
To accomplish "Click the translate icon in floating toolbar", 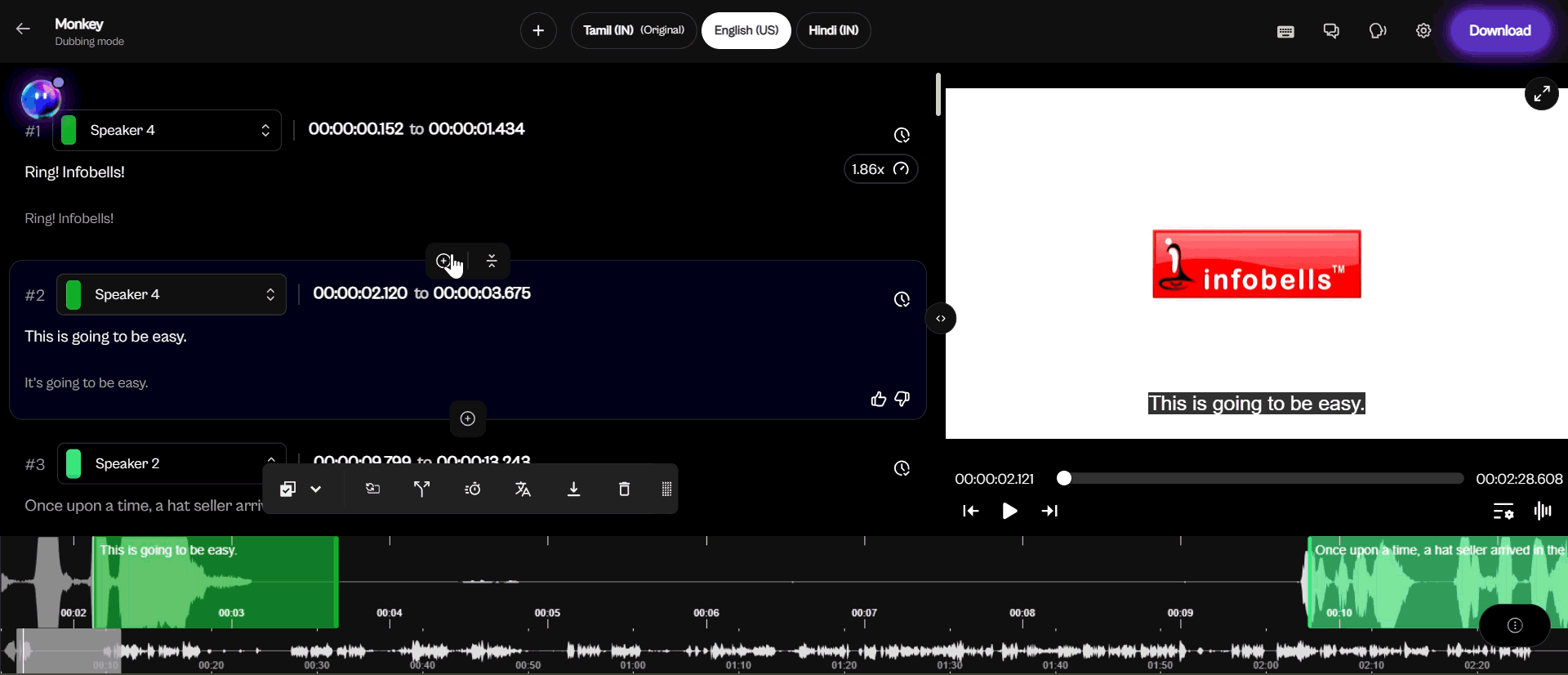I will click(523, 489).
